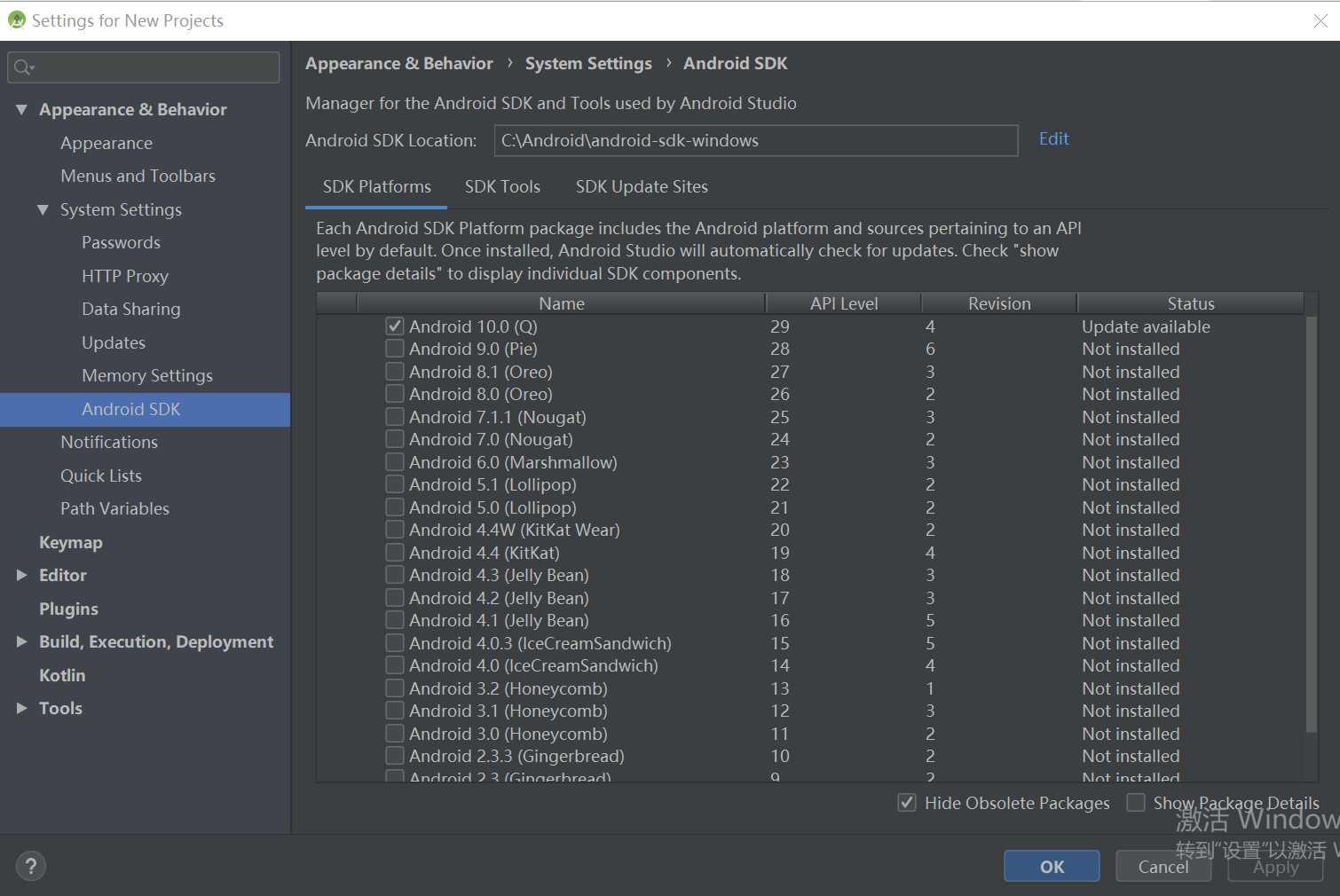Select the Android 8.0 (Oreo) row name

pyautogui.click(x=481, y=394)
